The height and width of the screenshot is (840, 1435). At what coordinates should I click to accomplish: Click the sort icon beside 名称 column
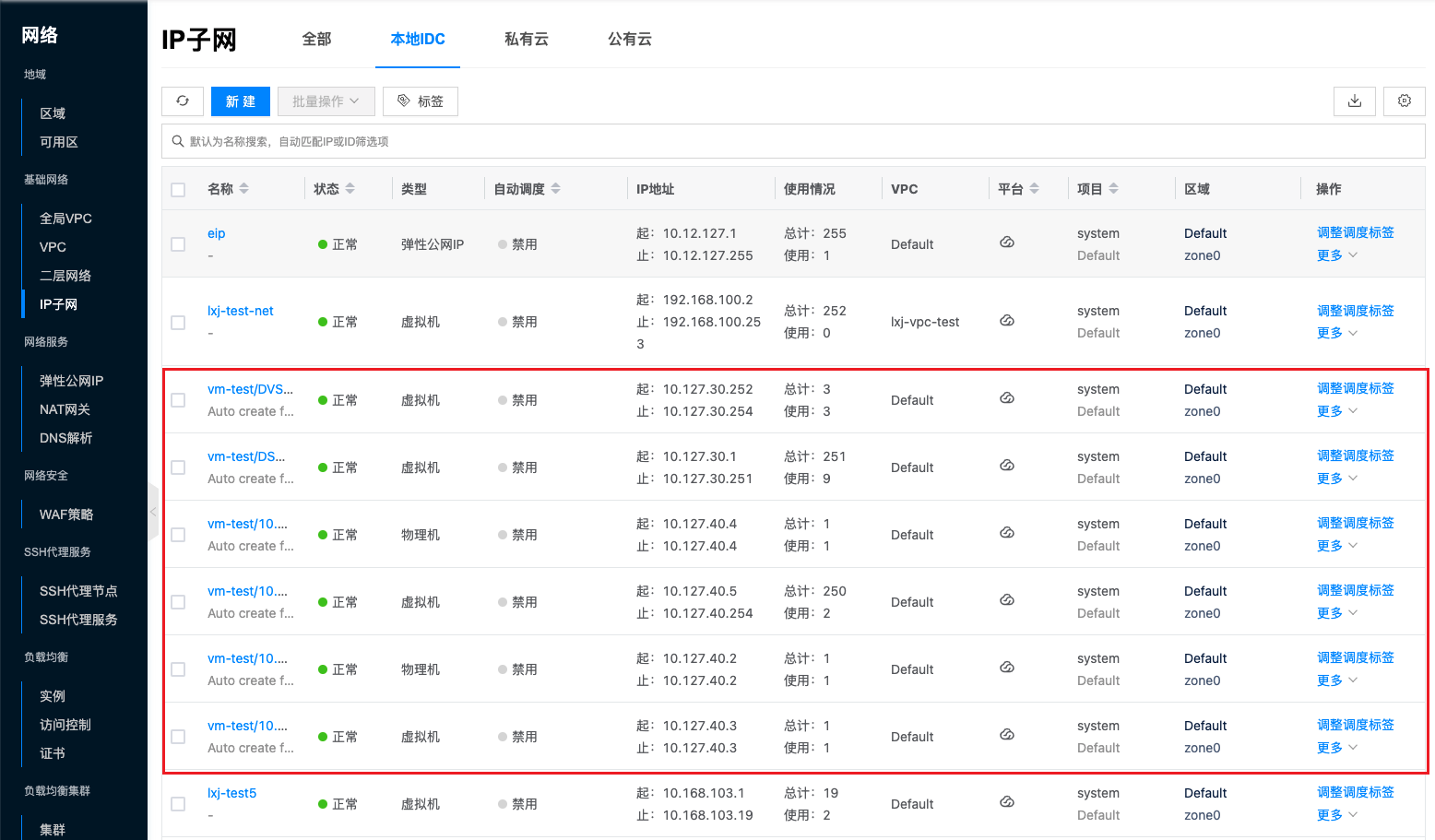(x=244, y=189)
